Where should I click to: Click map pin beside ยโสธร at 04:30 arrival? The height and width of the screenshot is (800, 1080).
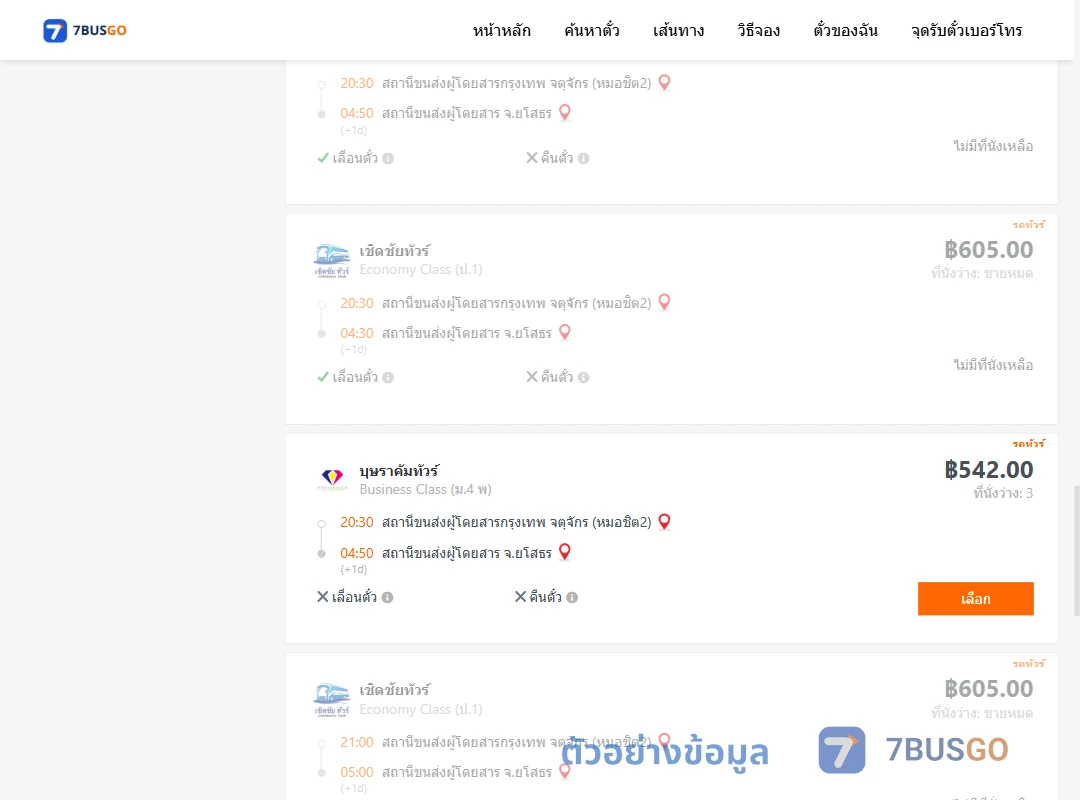pyautogui.click(x=565, y=333)
